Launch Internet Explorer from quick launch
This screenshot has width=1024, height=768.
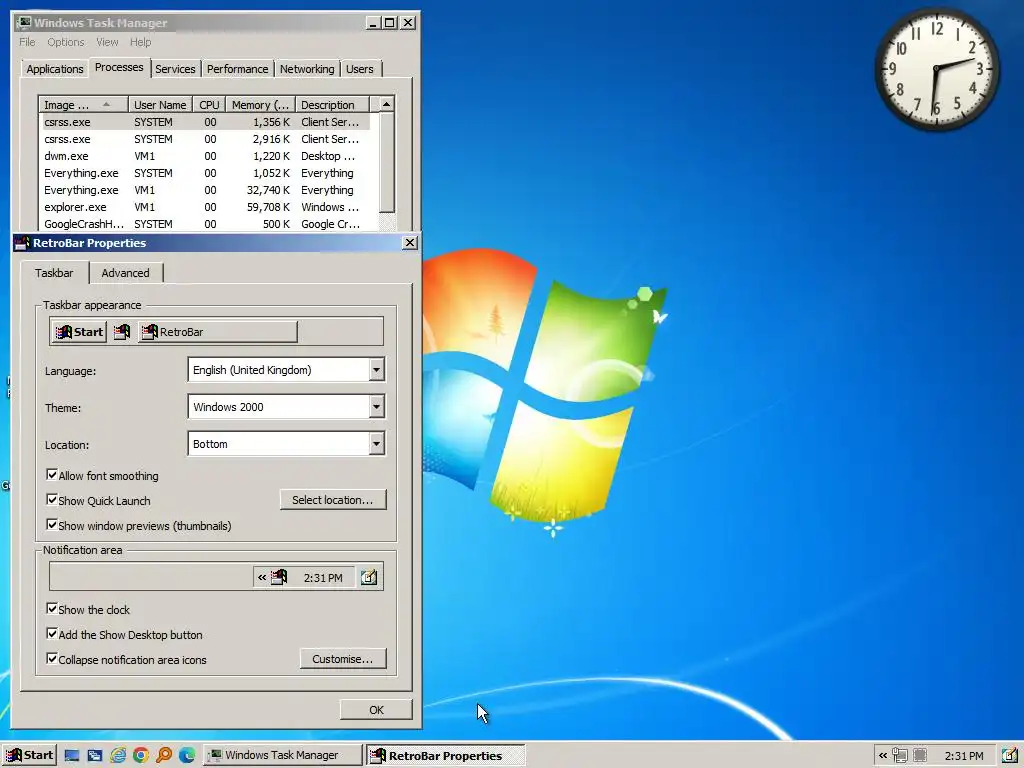pyautogui.click(x=118, y=756)
